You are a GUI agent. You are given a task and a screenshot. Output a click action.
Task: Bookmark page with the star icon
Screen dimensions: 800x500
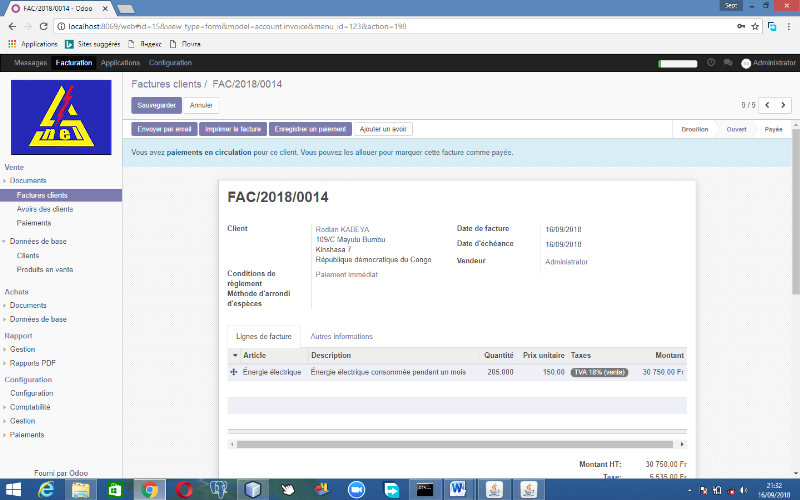[755, 27]
